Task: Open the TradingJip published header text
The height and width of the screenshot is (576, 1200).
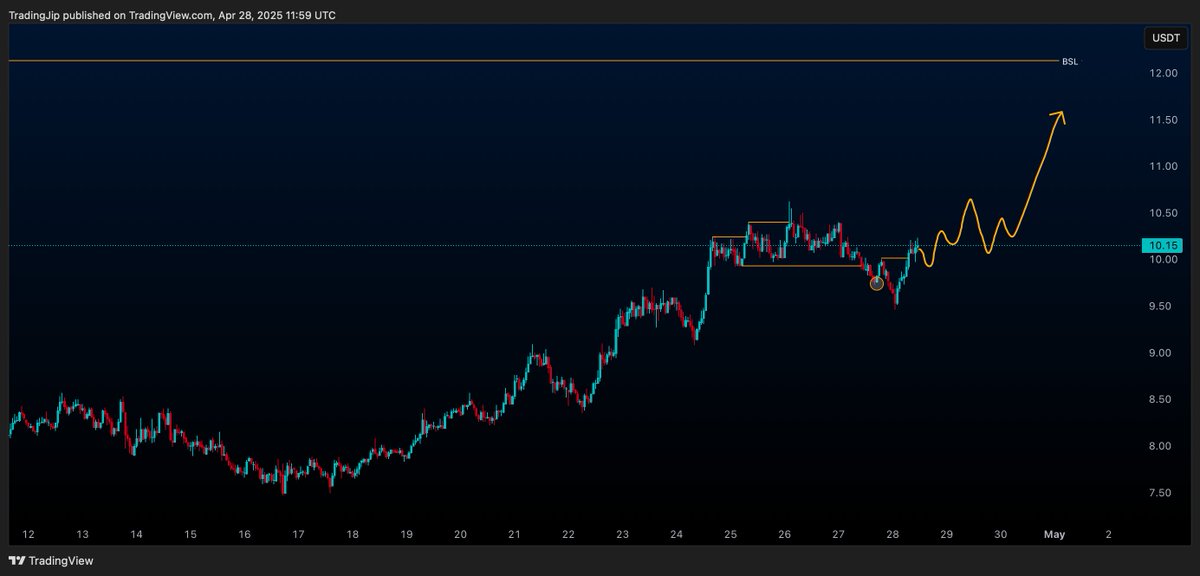Action: tap(173, 15)
